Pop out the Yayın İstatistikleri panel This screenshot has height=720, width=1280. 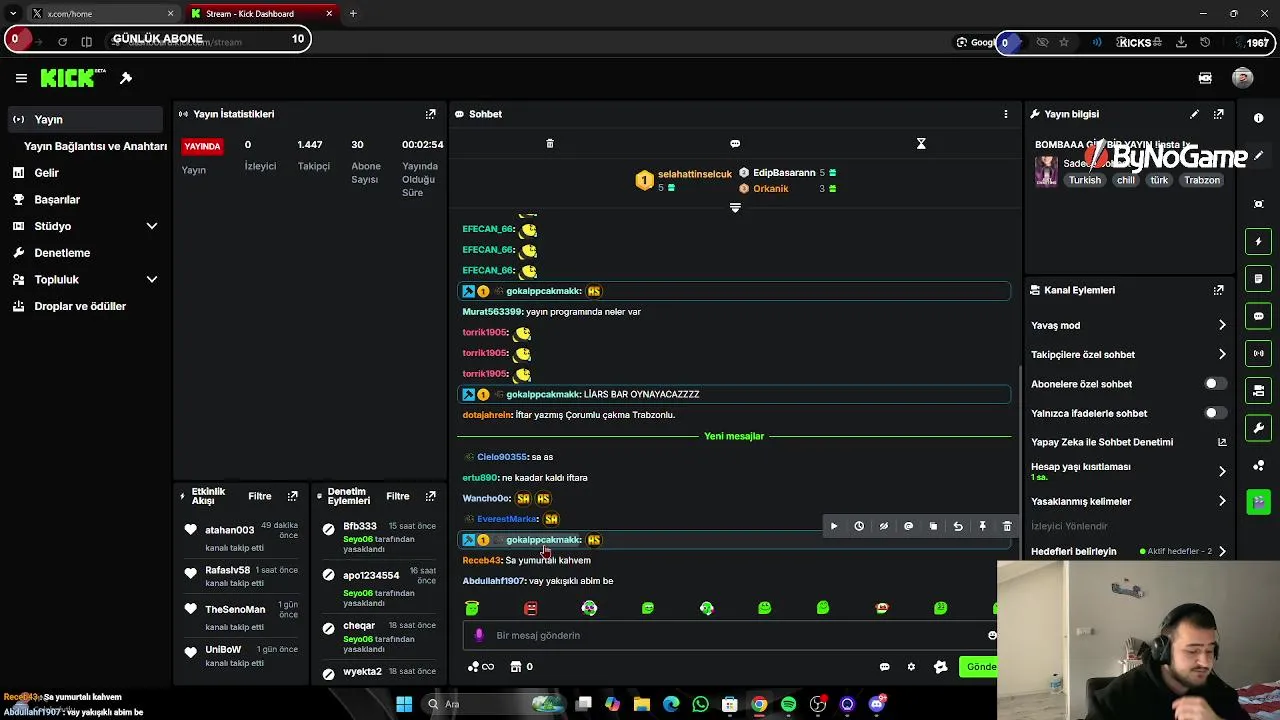point(431,114)
